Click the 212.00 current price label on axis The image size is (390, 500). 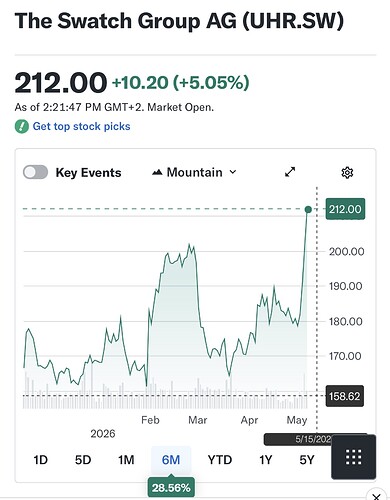point(345,209)
